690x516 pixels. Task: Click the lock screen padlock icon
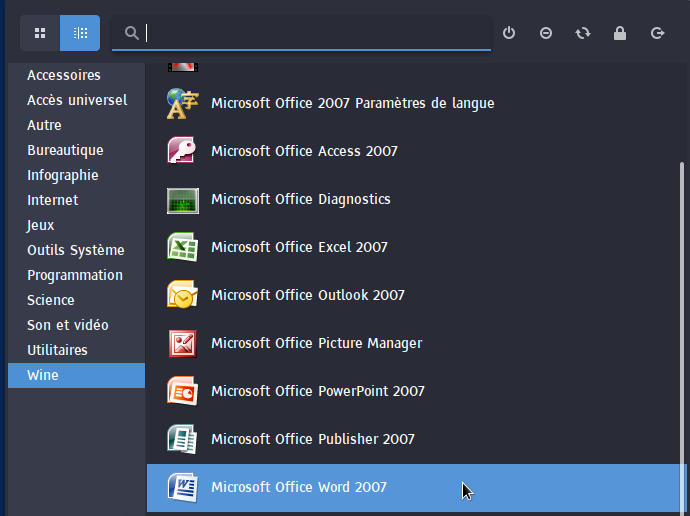(x=620, y=33)
